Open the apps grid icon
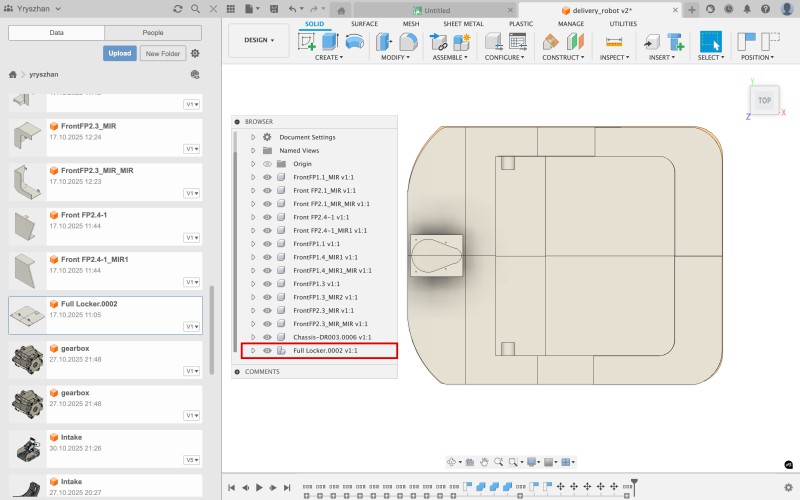Viewport: 800px width, 500px height. tap(231, 9)
